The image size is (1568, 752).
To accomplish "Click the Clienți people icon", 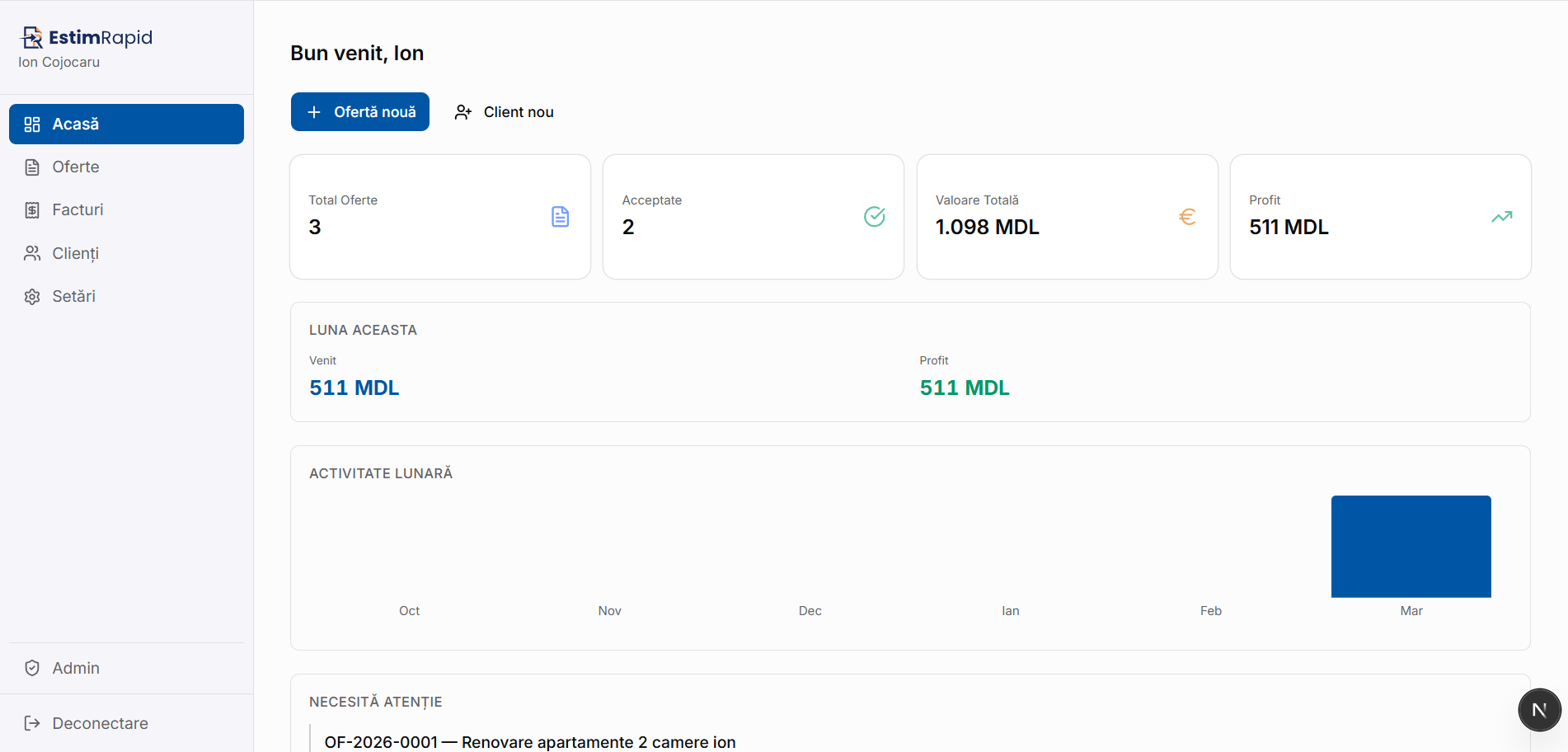I will [32, 253].
